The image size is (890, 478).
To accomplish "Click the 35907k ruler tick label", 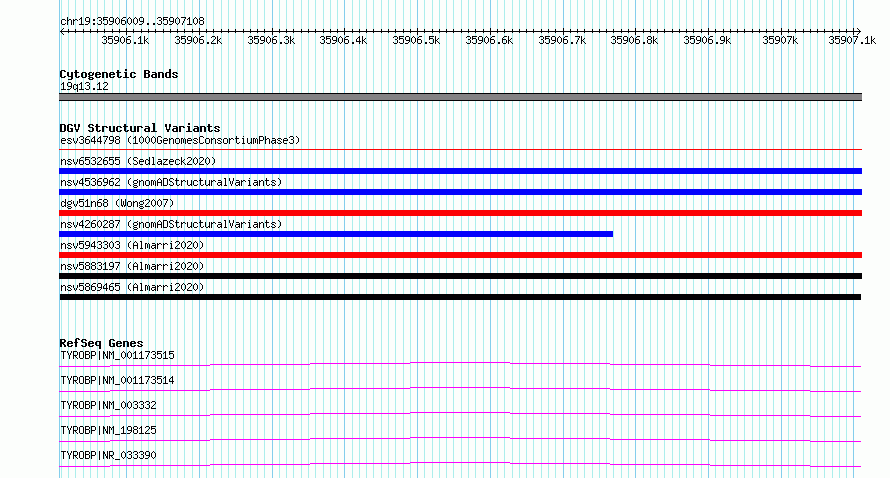I will 780,40.
